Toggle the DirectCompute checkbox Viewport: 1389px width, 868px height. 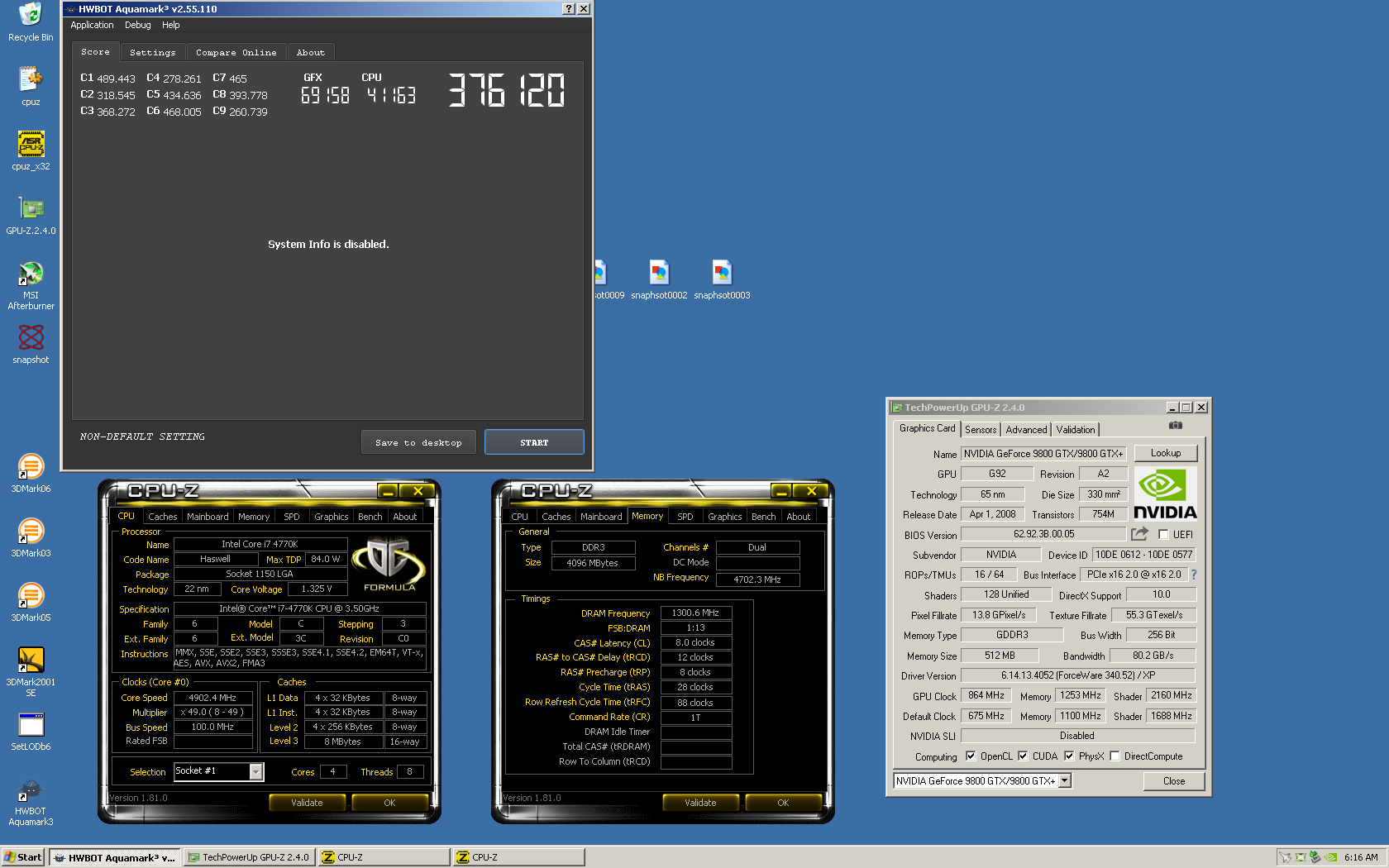(x=1115, y=756)
